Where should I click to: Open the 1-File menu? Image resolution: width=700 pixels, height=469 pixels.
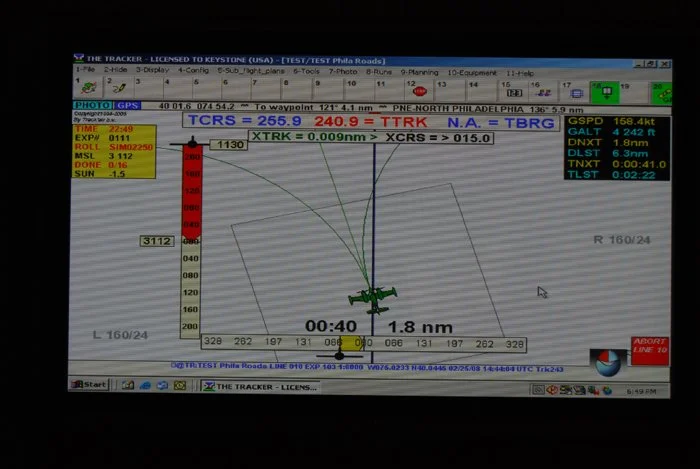coord(85,70)
